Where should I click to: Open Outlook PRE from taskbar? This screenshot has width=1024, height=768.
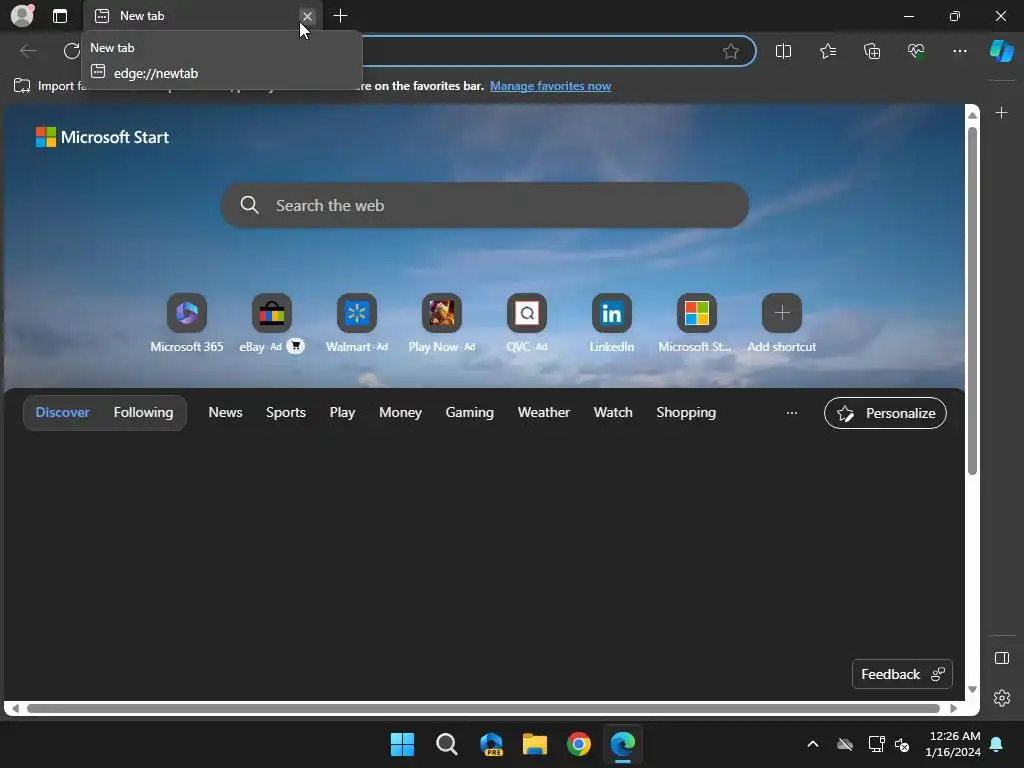tap(491, 744)
